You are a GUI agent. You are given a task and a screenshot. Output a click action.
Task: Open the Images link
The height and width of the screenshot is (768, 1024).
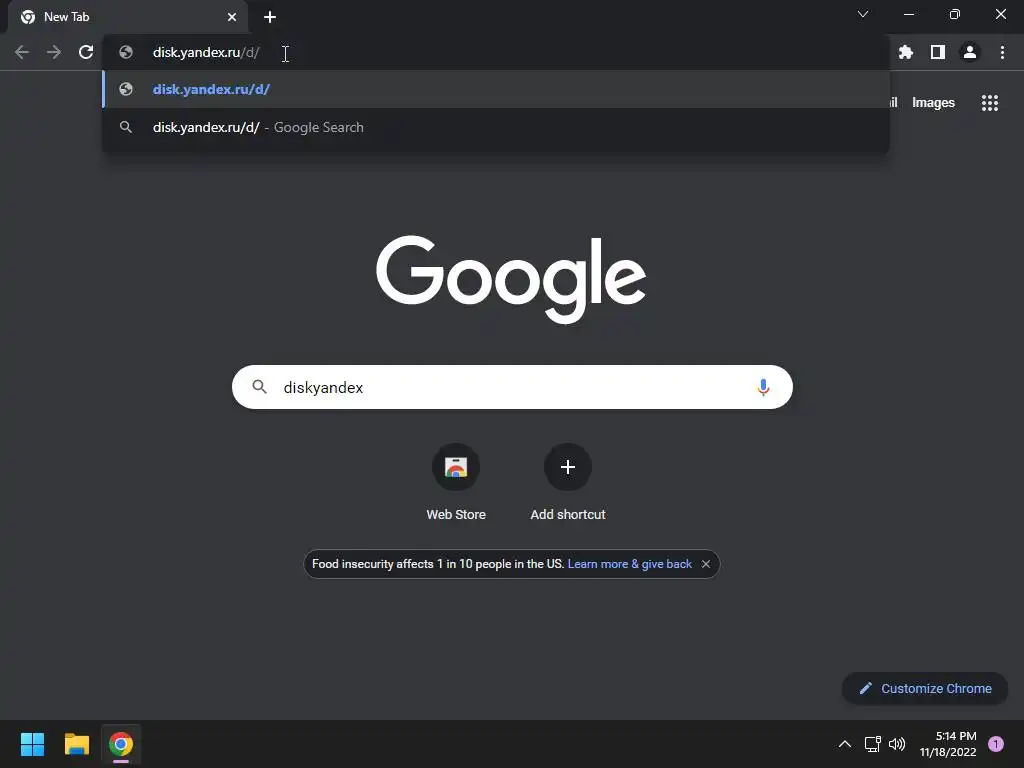coord(933,103)
